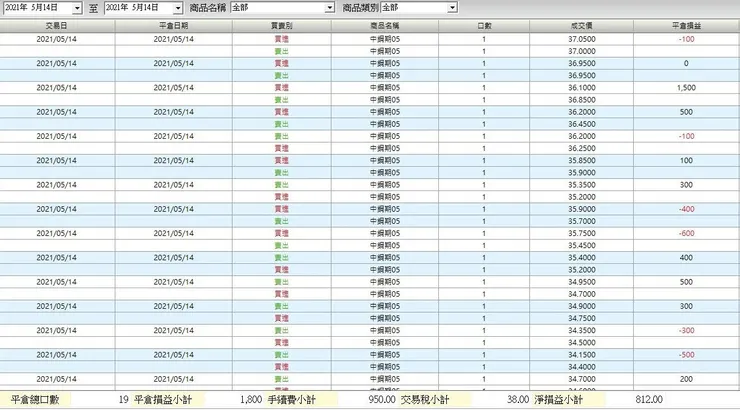
Task: Select the price cell 35.7500
Action: [581, 234]
